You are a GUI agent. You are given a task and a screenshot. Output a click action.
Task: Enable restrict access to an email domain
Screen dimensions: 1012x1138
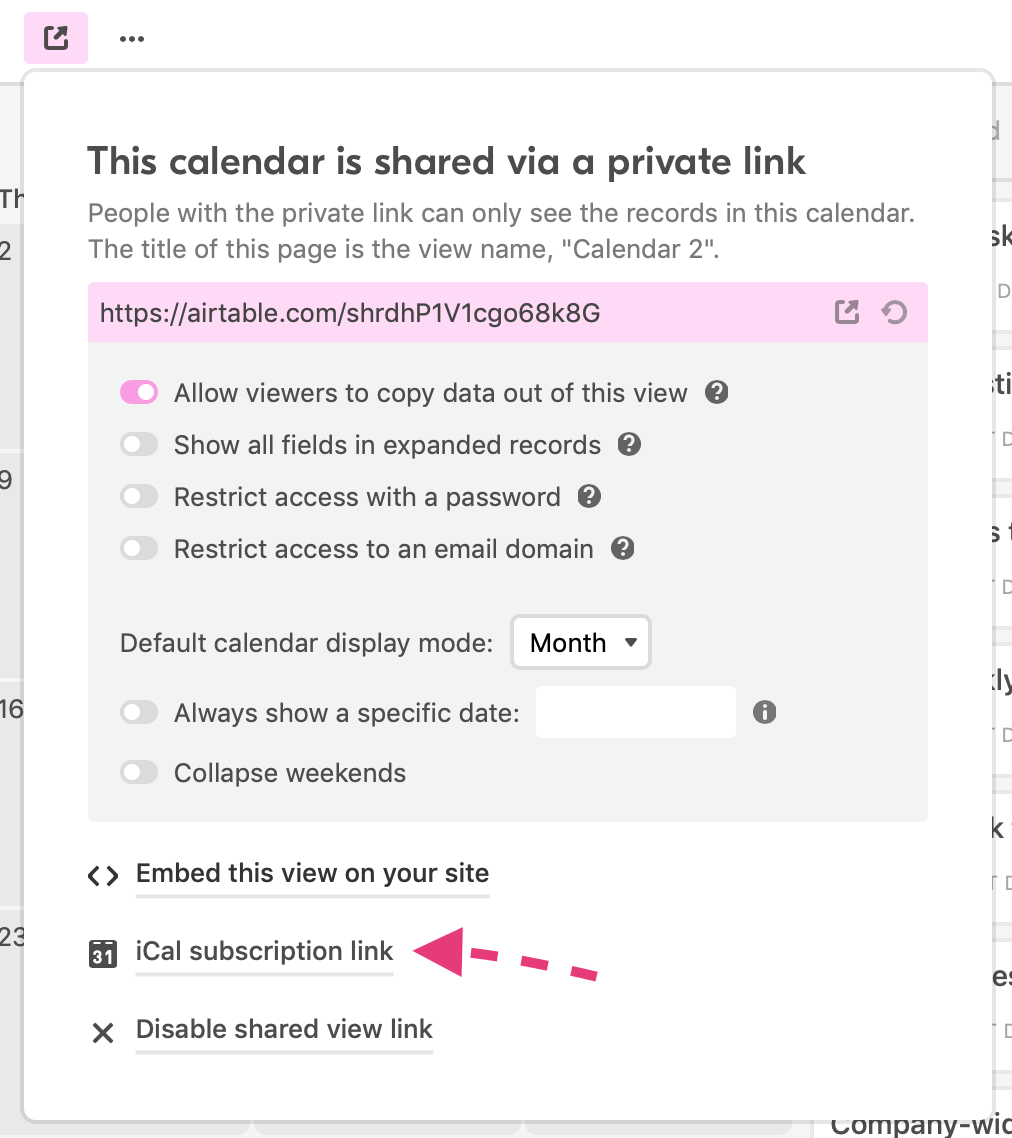[x=139, y=549]
